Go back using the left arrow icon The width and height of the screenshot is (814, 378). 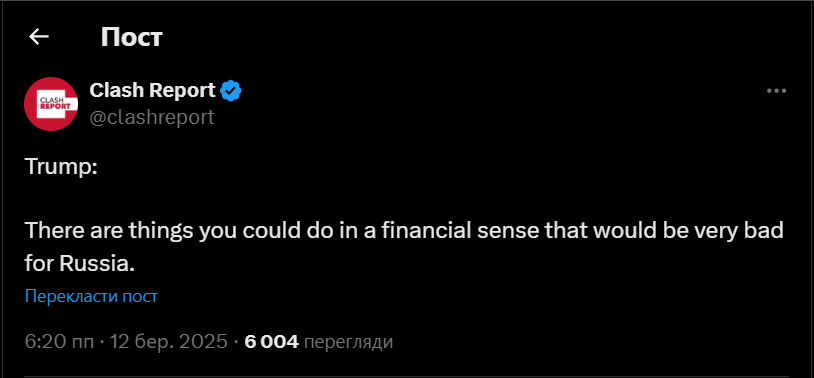coord(38,36)
